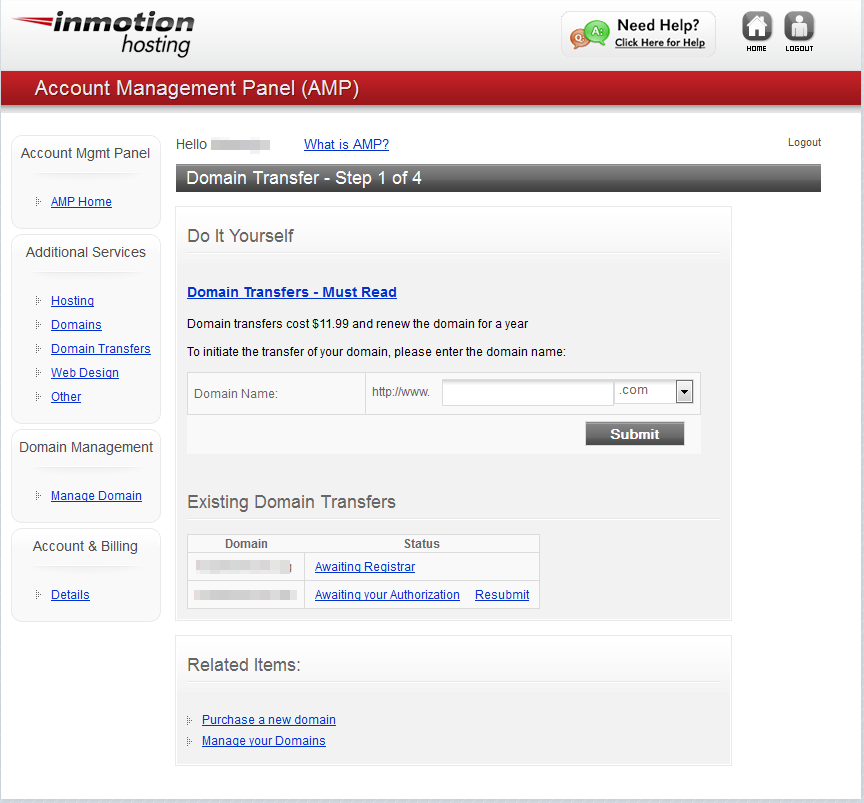Open the .com domain extension dropdown
The image size is (864, 803).
click(684, 392)
